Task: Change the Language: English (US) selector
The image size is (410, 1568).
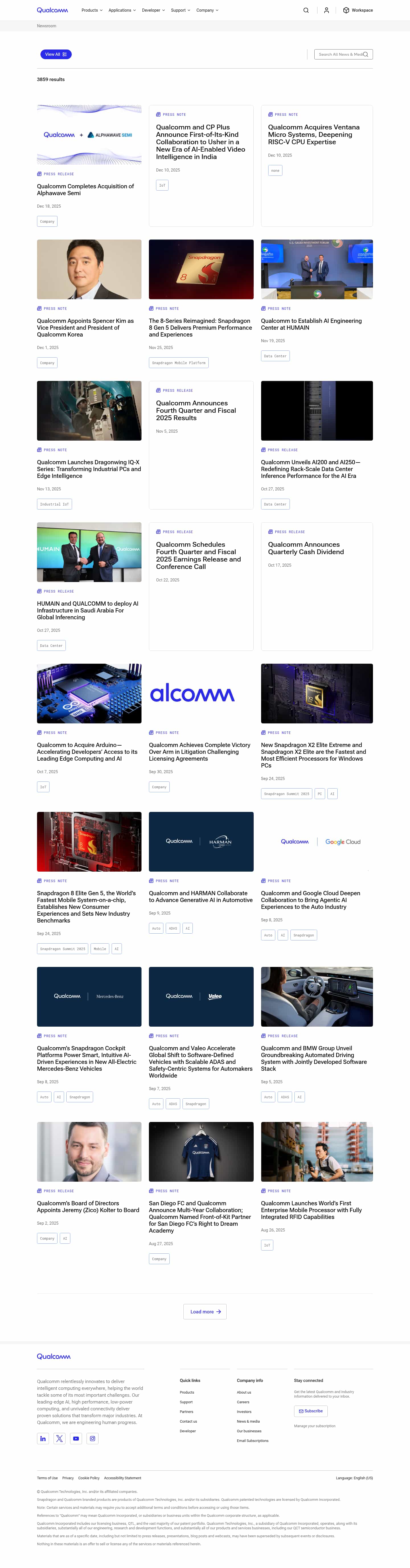Action: click(x=354, y=1478)
